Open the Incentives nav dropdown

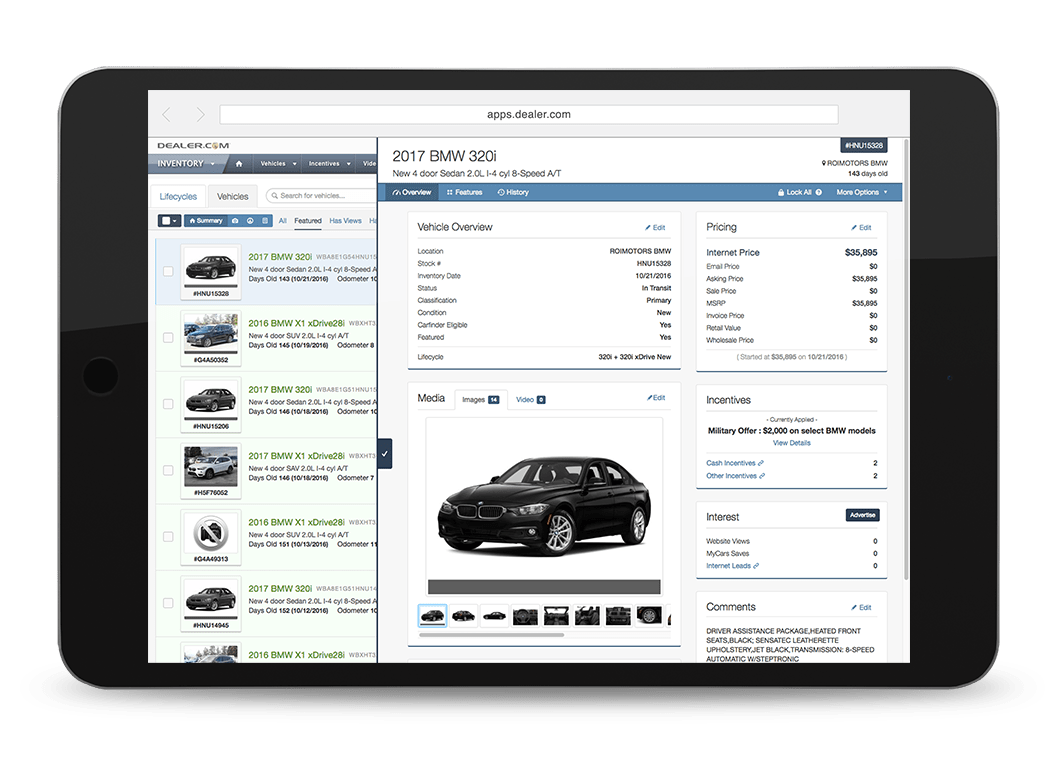click(x=330, y=163)
